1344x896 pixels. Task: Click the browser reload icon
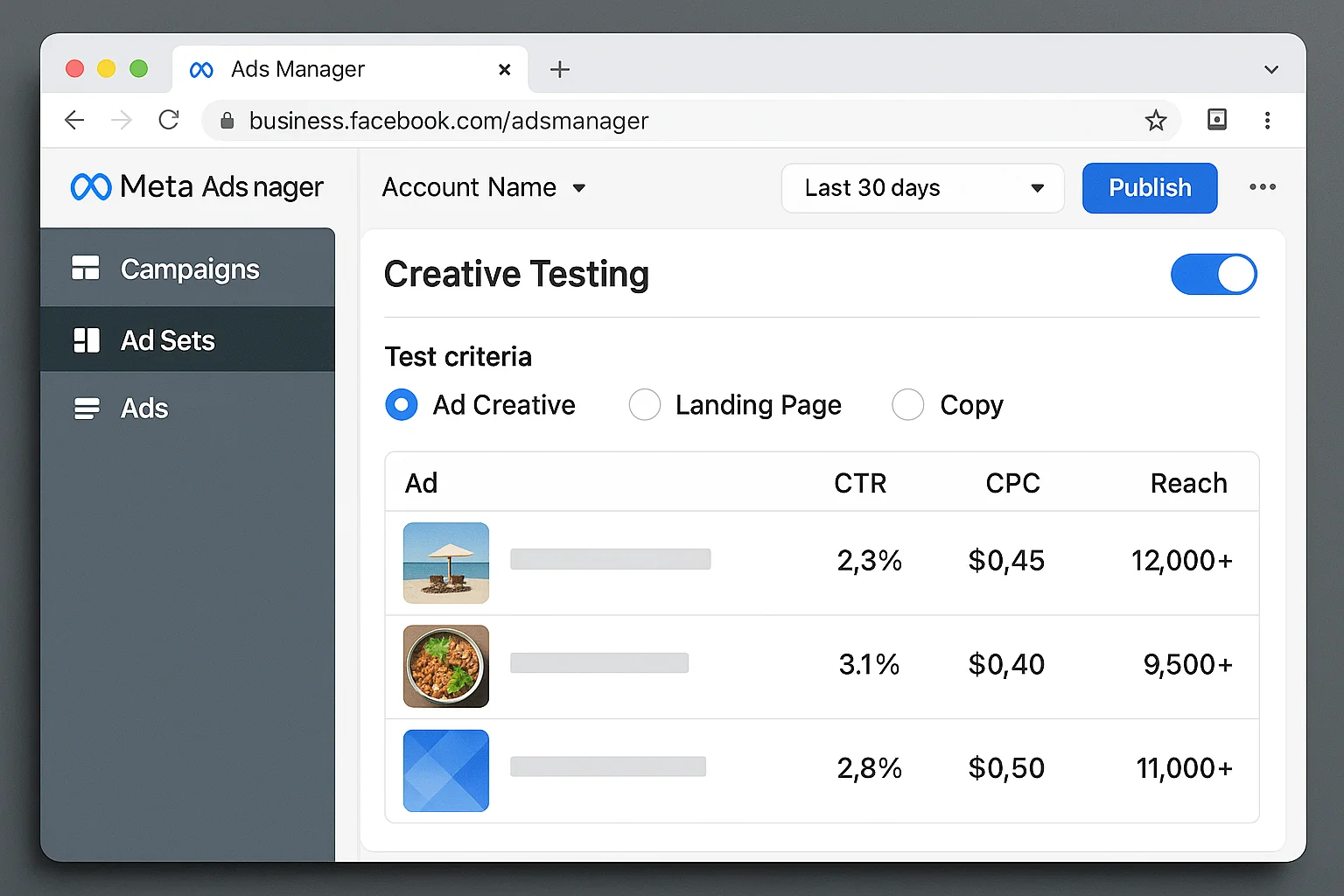[x=168, y=120]
